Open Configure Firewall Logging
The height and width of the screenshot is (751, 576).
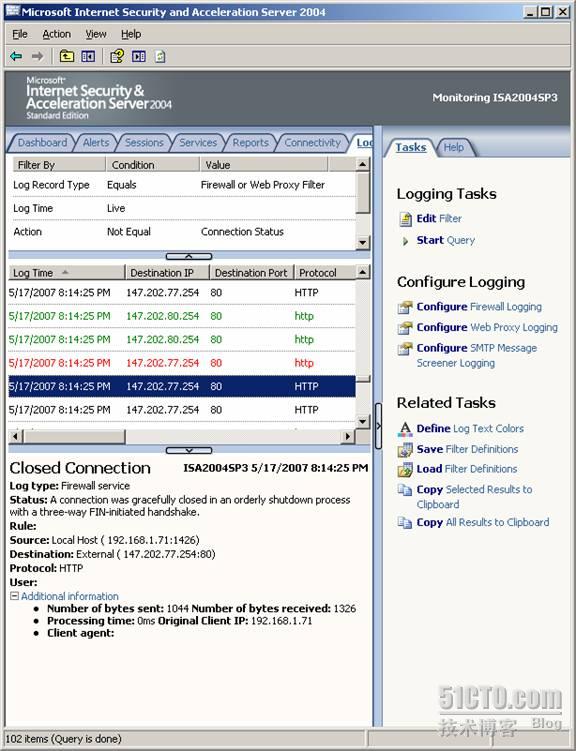click(479, 307)
